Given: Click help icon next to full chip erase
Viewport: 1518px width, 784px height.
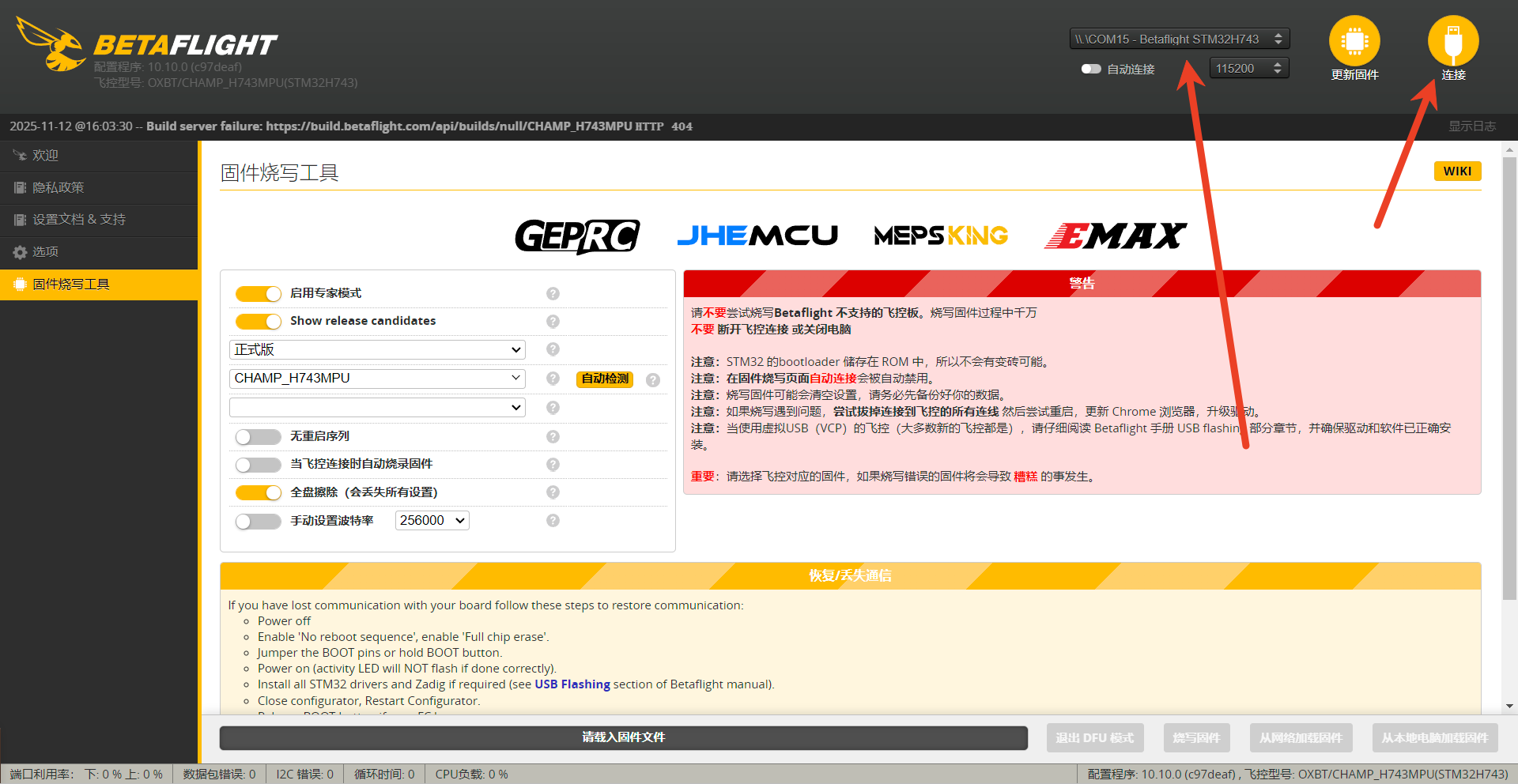Looking at the screenshot, I should (x=553, y=492).
